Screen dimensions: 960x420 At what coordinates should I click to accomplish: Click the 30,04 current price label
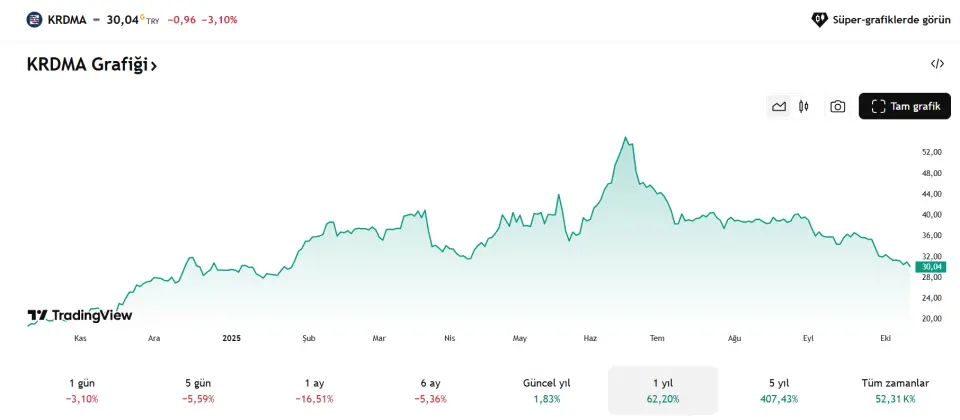tap(932, 267)
